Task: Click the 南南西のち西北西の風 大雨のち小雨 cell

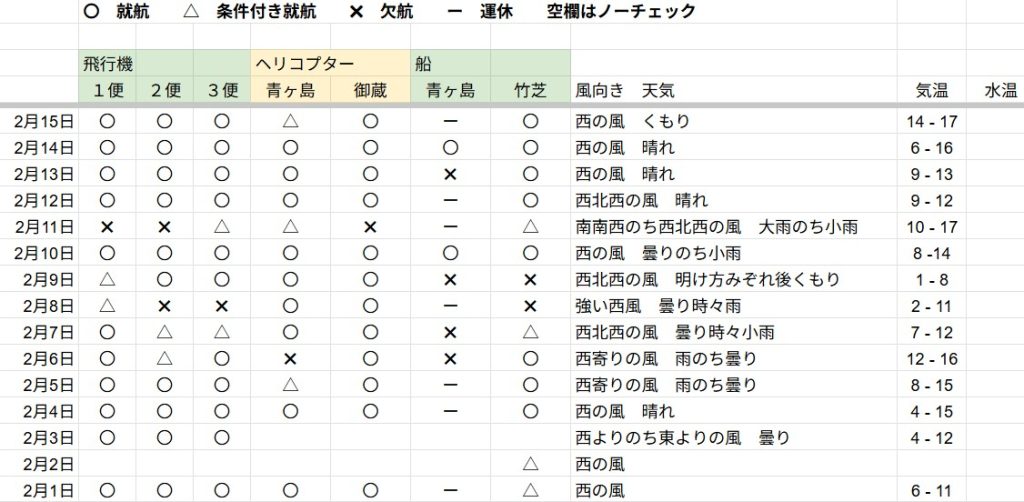Action: (716, 227)
